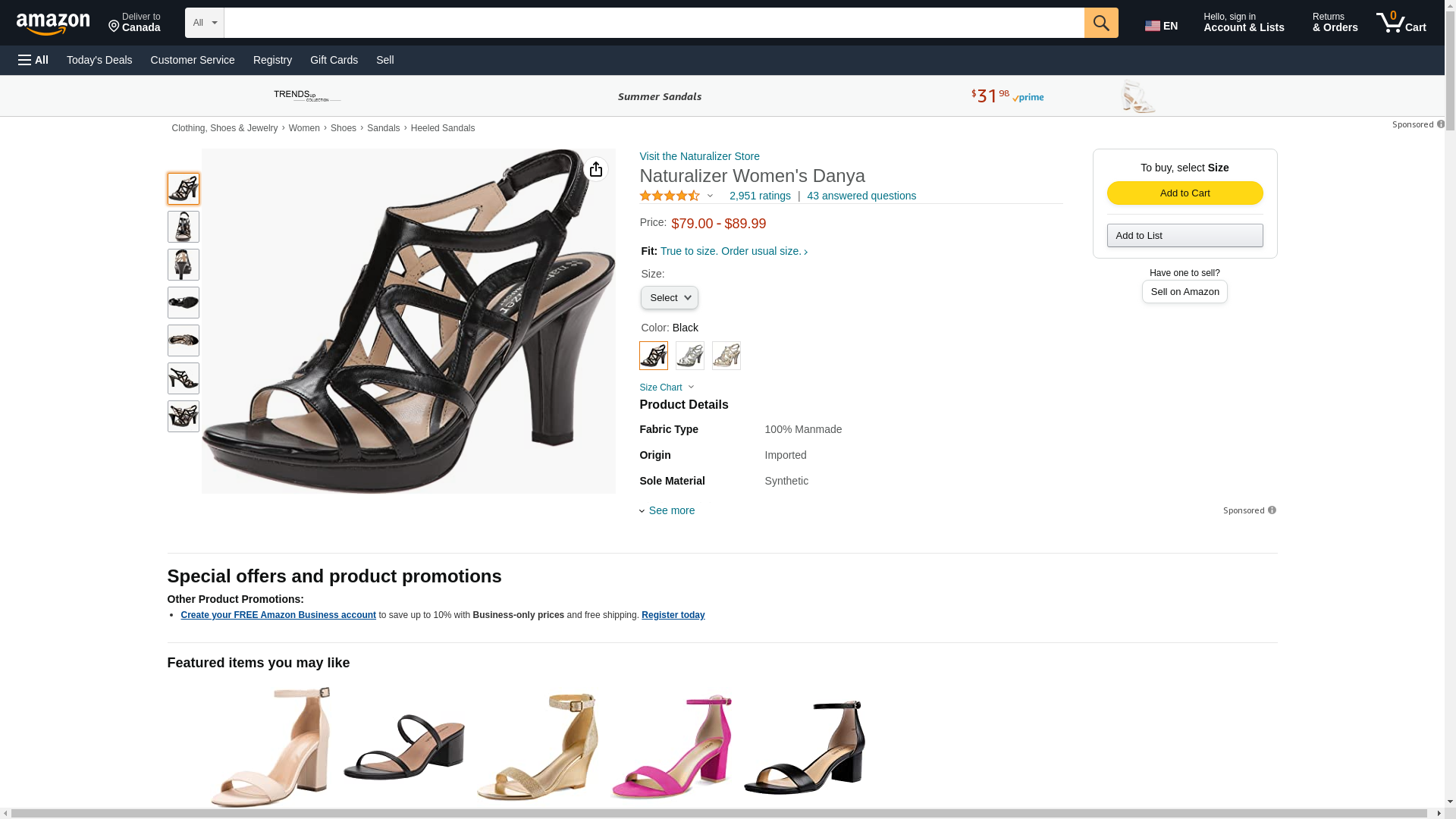
Task: Click the language flag EN selector
Action: coord(1161,26)
